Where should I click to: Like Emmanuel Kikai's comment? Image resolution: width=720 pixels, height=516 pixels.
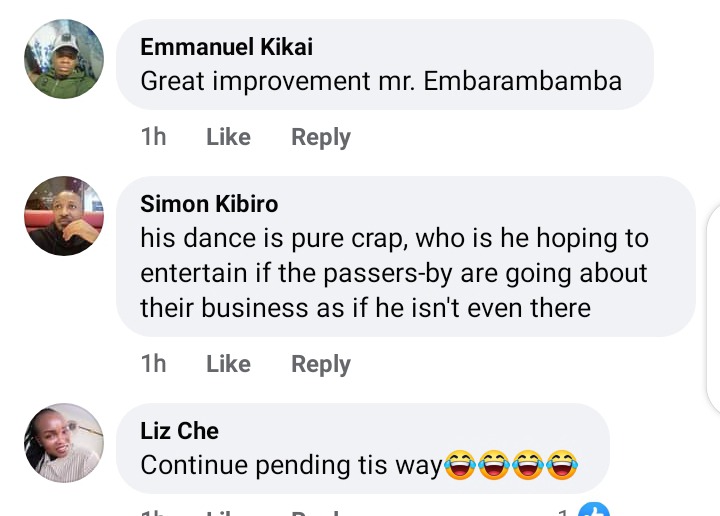point(228,137)
